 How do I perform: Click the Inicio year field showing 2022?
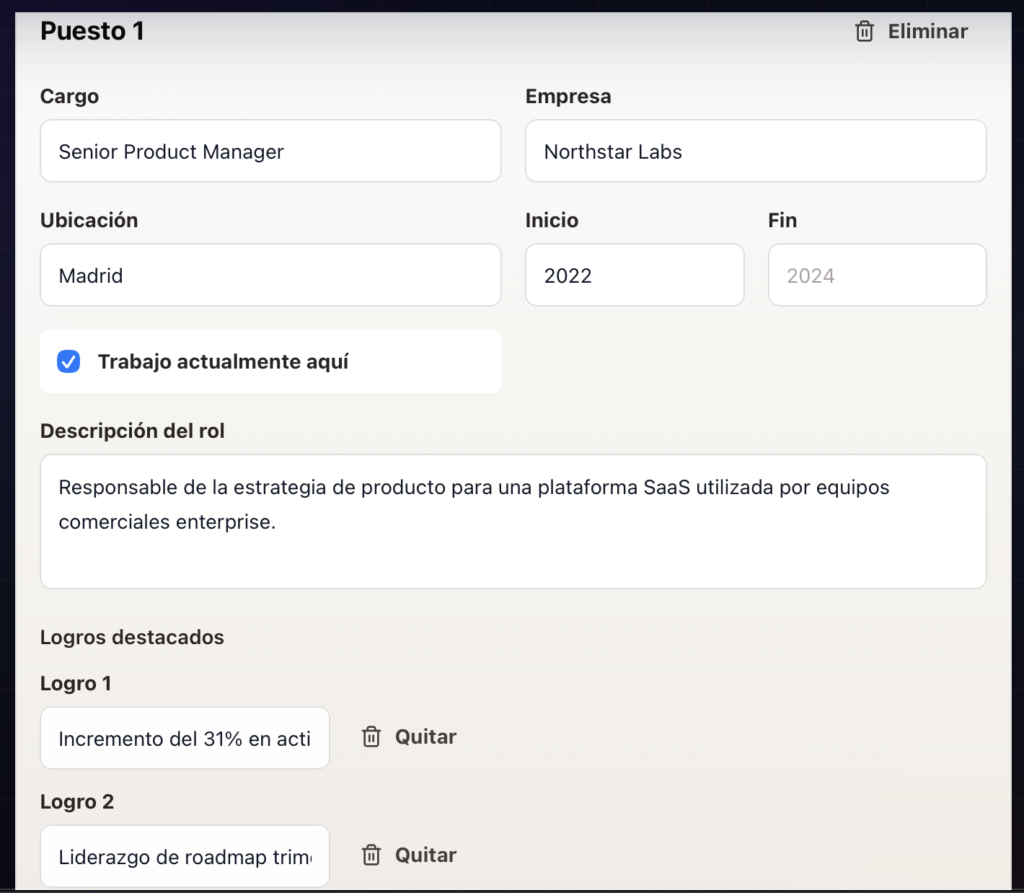point(635,275)
